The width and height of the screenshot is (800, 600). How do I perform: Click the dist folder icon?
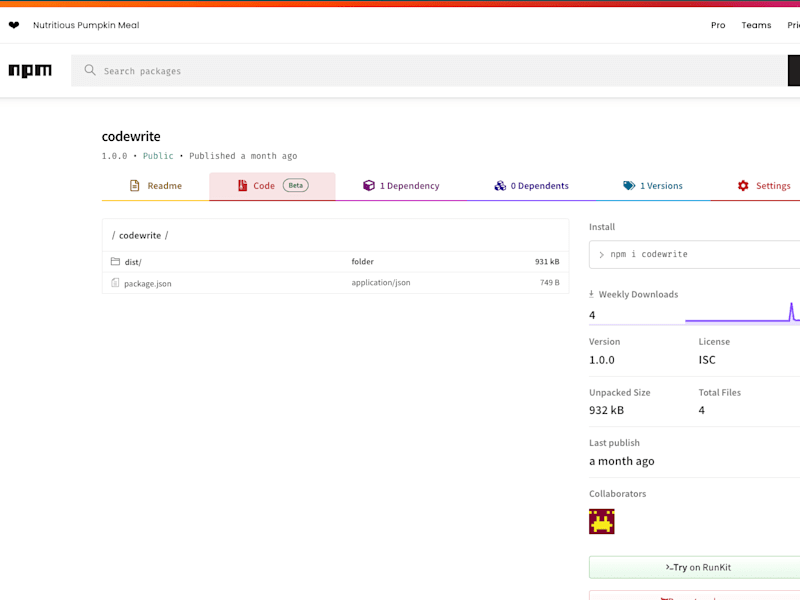(x=115, y=261)
